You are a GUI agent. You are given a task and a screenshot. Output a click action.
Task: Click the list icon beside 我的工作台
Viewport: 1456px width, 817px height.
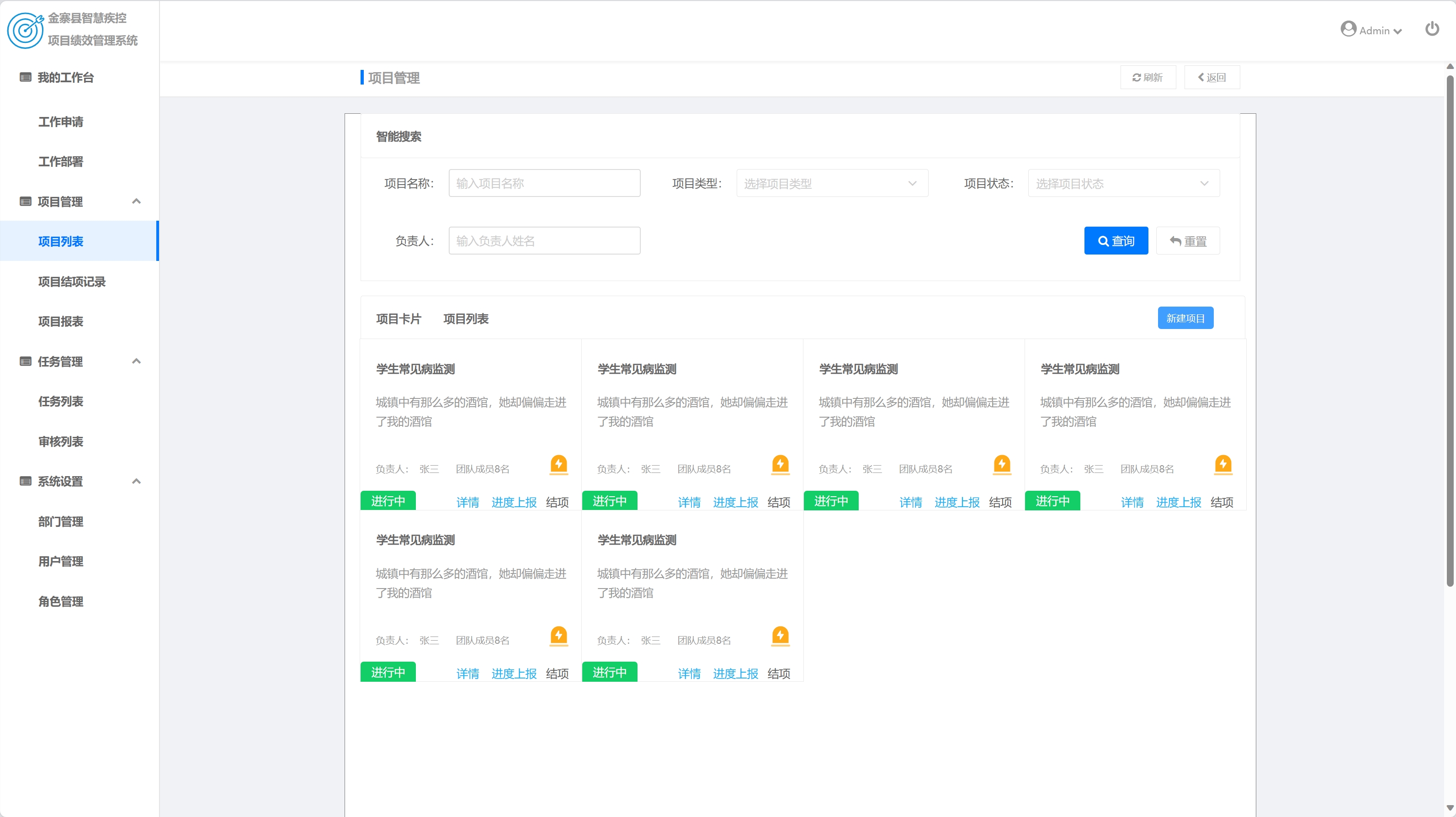pyautogui.click(x=26, y=77)
